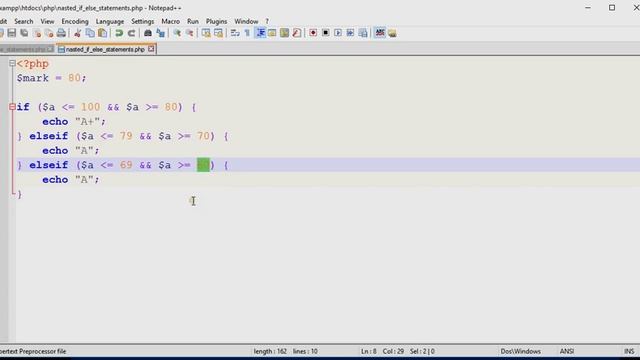
Task: Open the question mark help menu
Action: tap(267, 21)
